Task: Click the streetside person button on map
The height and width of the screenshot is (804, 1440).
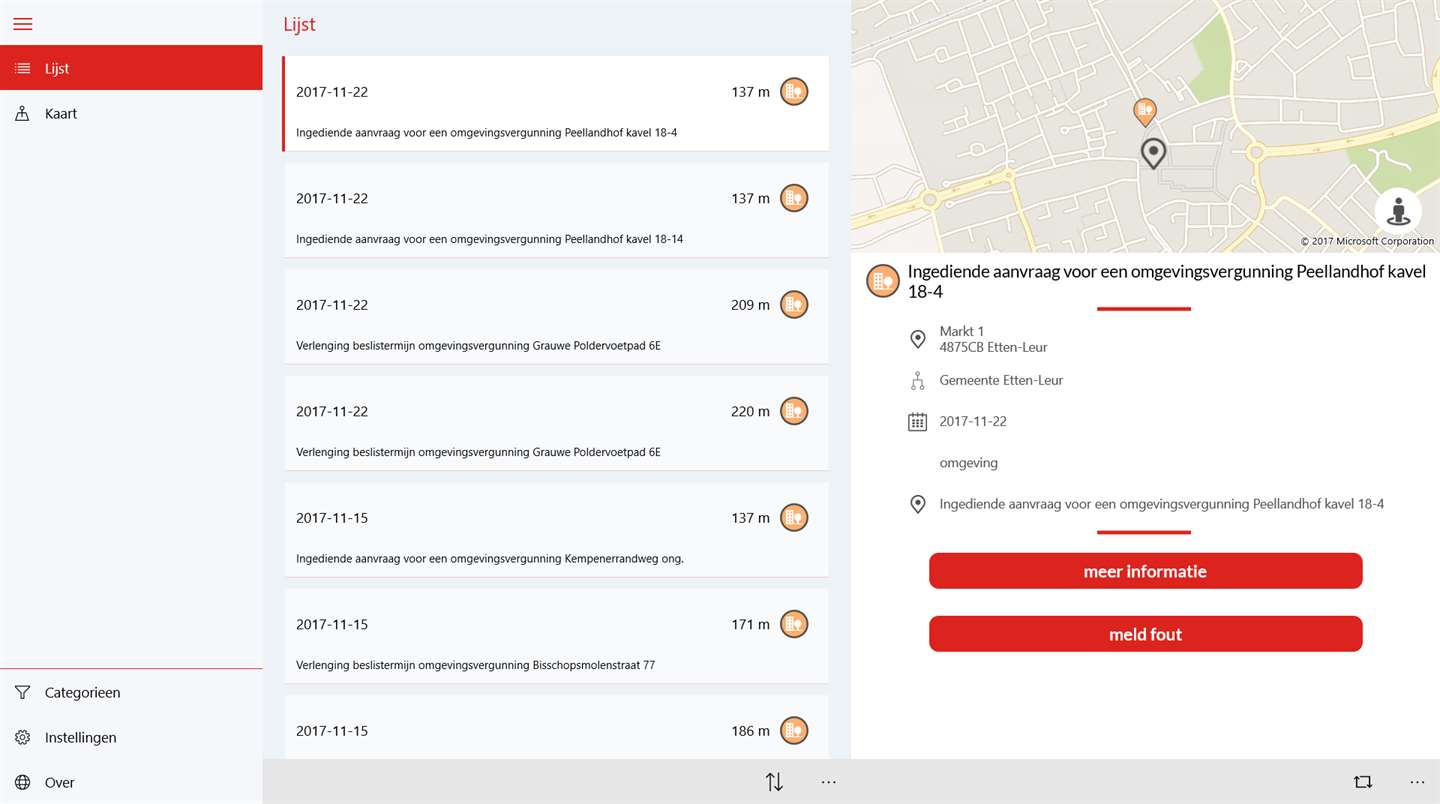Action: pos(1398,211)
